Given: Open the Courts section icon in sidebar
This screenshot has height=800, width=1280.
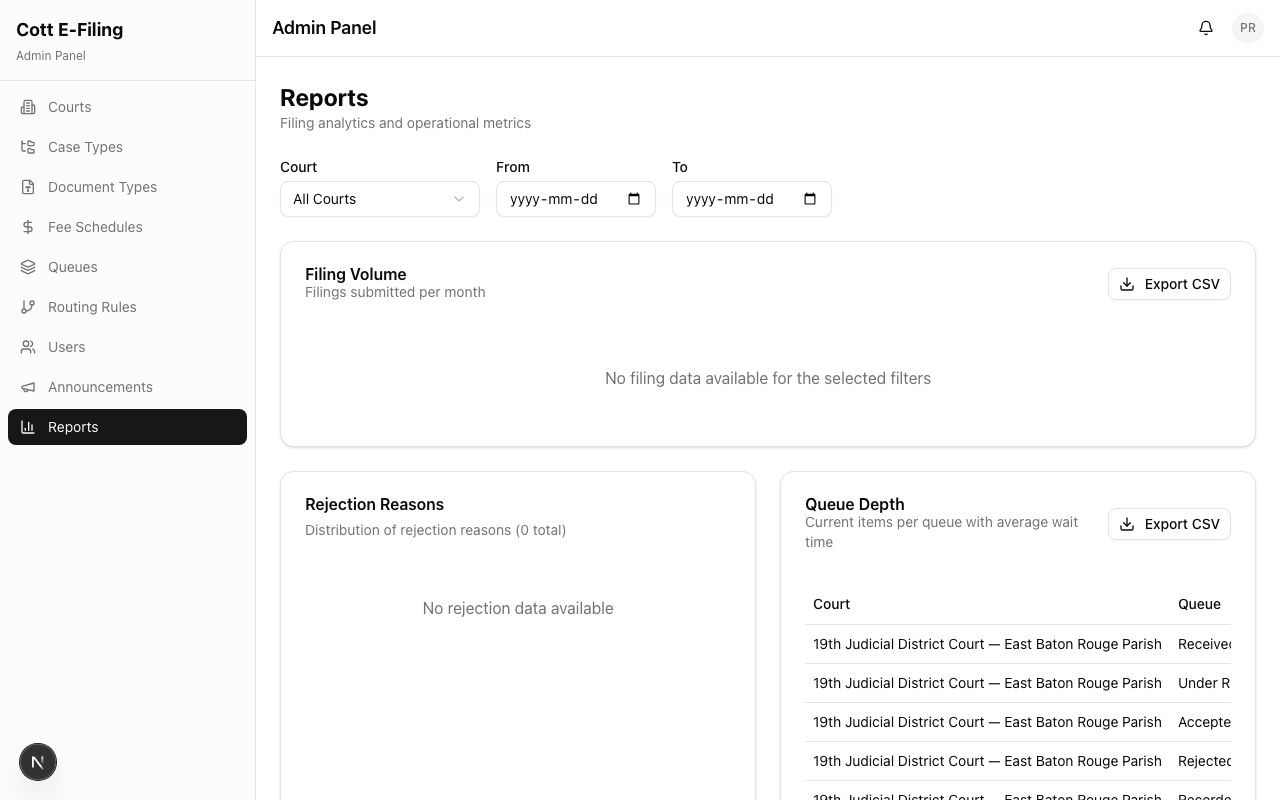Looking at the screenshot, I should [28, 107].
